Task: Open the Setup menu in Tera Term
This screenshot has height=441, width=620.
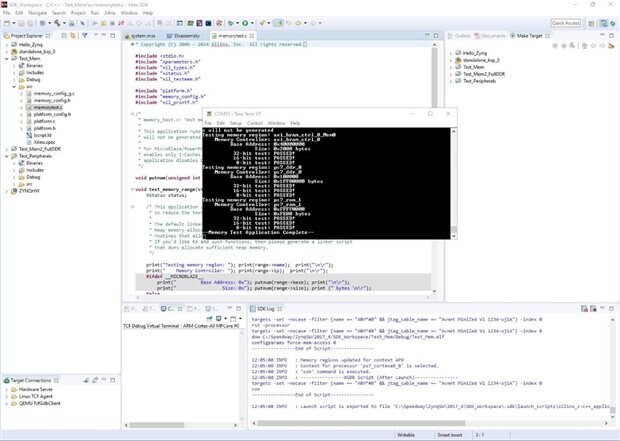Action: pos(238,123)
